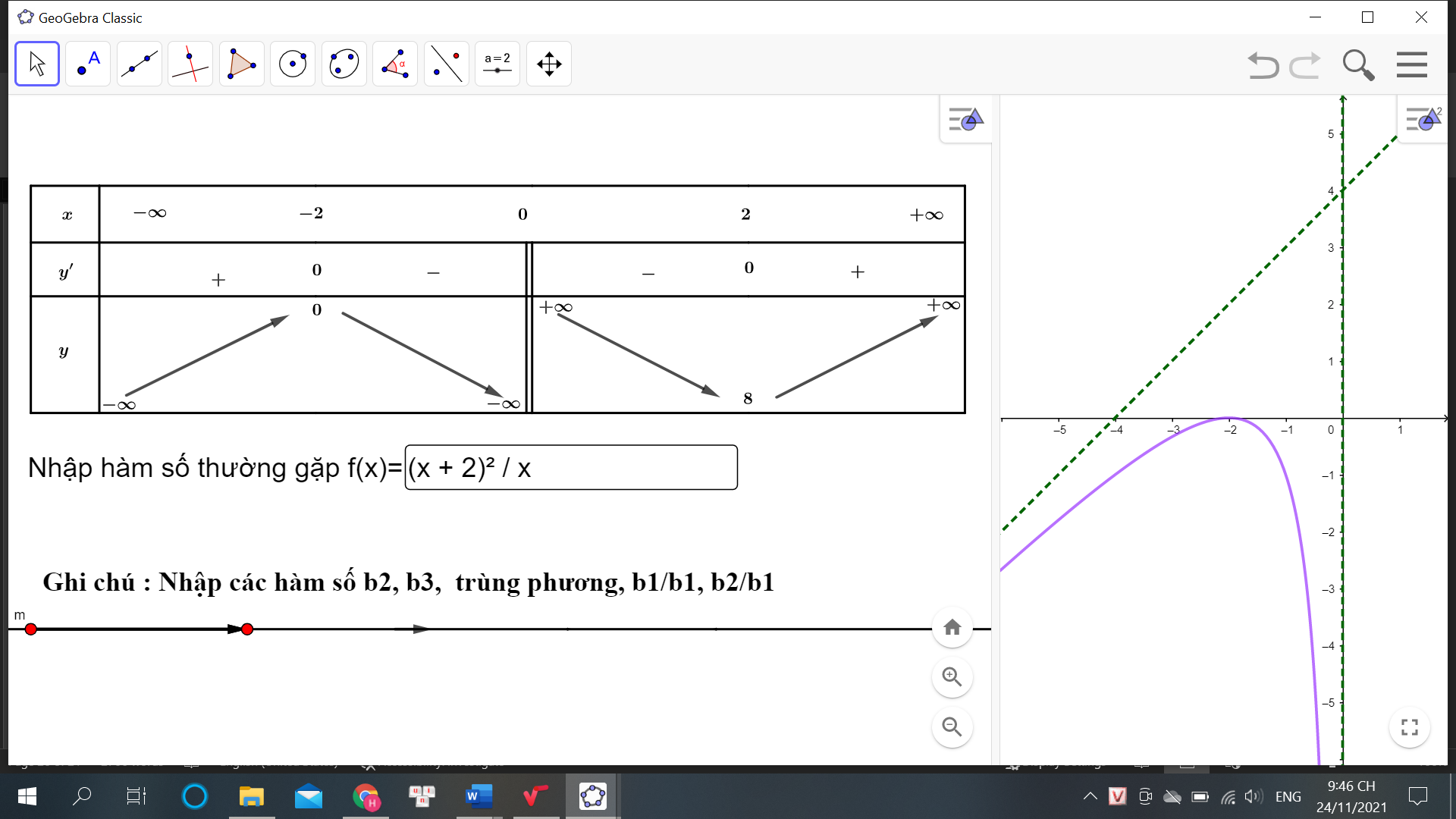Screen dimensions: 1456x819
Task: Enter fullscreen mode
Action: coord(1409,727)
